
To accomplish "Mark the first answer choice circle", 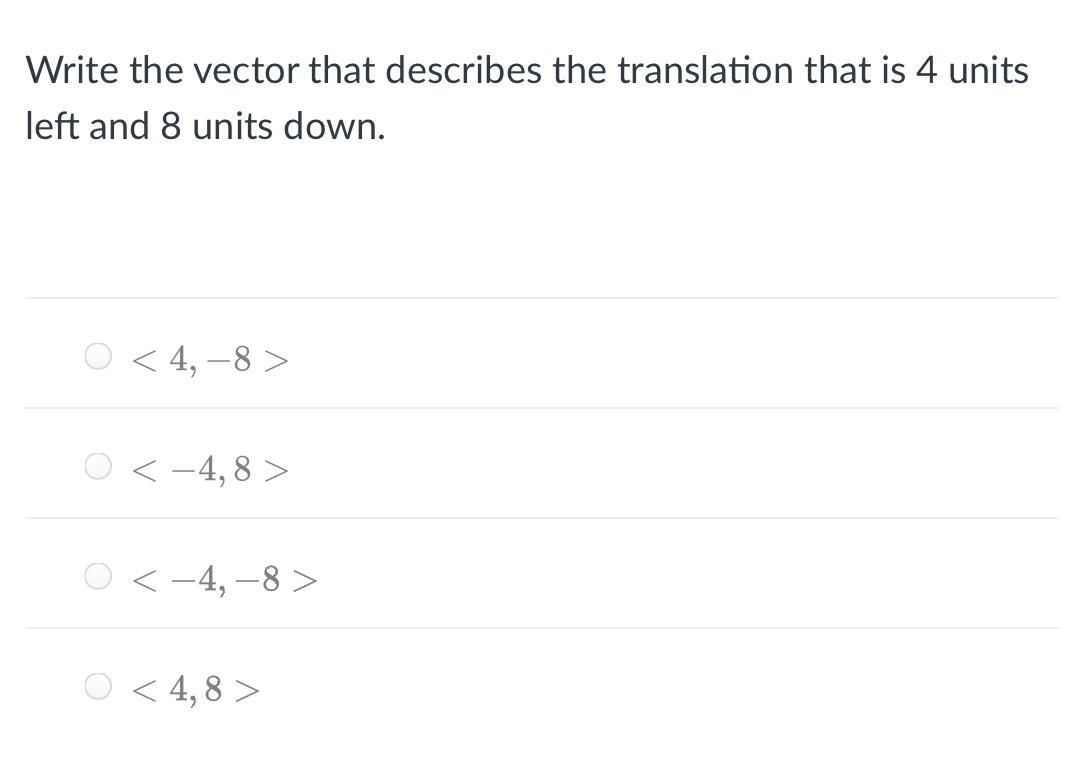I will (x=98, y=357).
